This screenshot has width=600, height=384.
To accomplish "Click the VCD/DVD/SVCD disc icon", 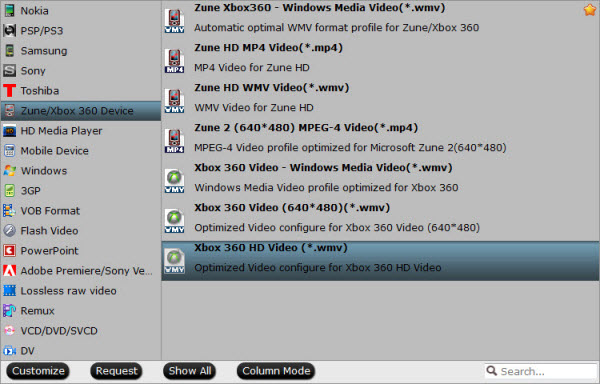I will pyautogui.click(x=9, y=330).
